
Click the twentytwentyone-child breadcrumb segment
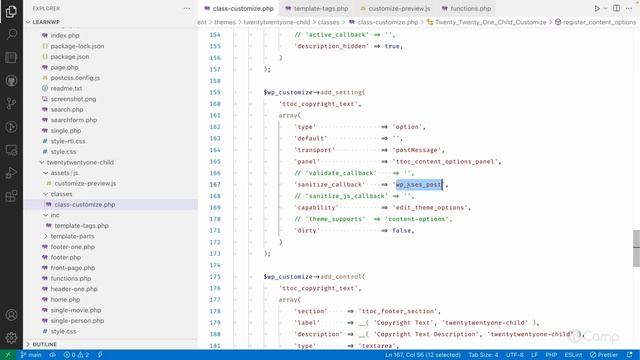[277, 22]
